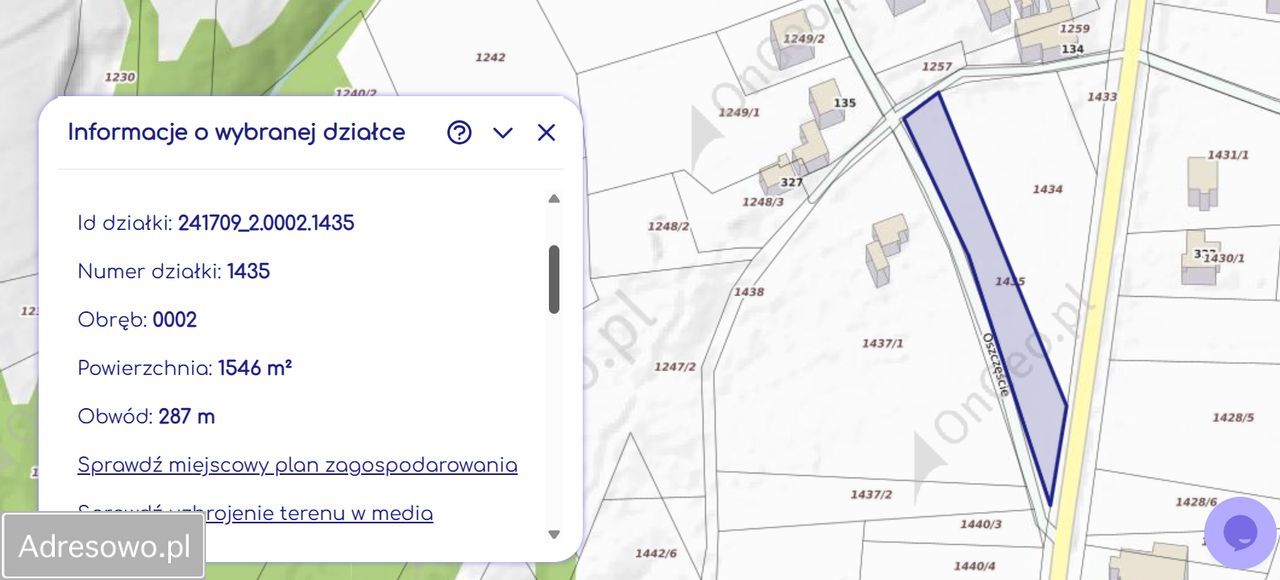Click the panel title "Informacje o wybranej działce"
The height and width of the screenshot is (580, 1280).
point(236,131)
